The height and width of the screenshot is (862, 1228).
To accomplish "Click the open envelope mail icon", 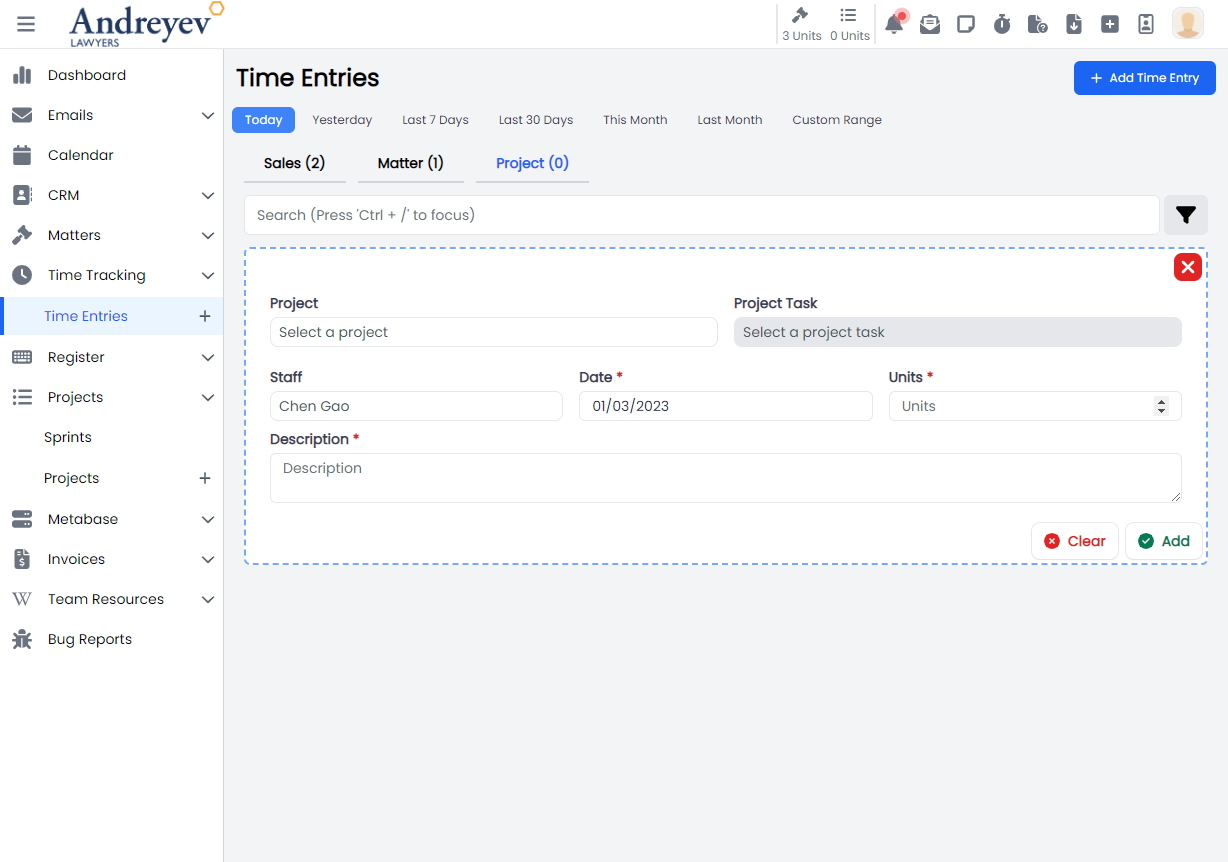I will 930,24.
